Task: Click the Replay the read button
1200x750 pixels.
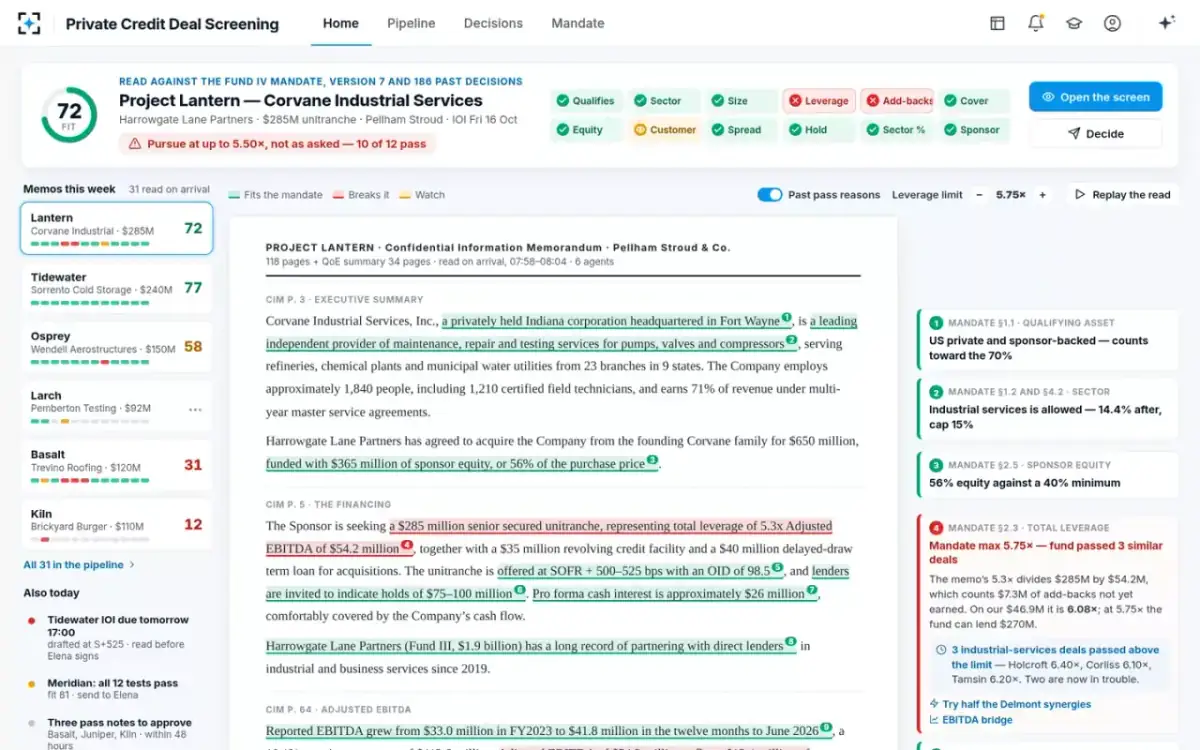Action: (x=1122, y=195)
